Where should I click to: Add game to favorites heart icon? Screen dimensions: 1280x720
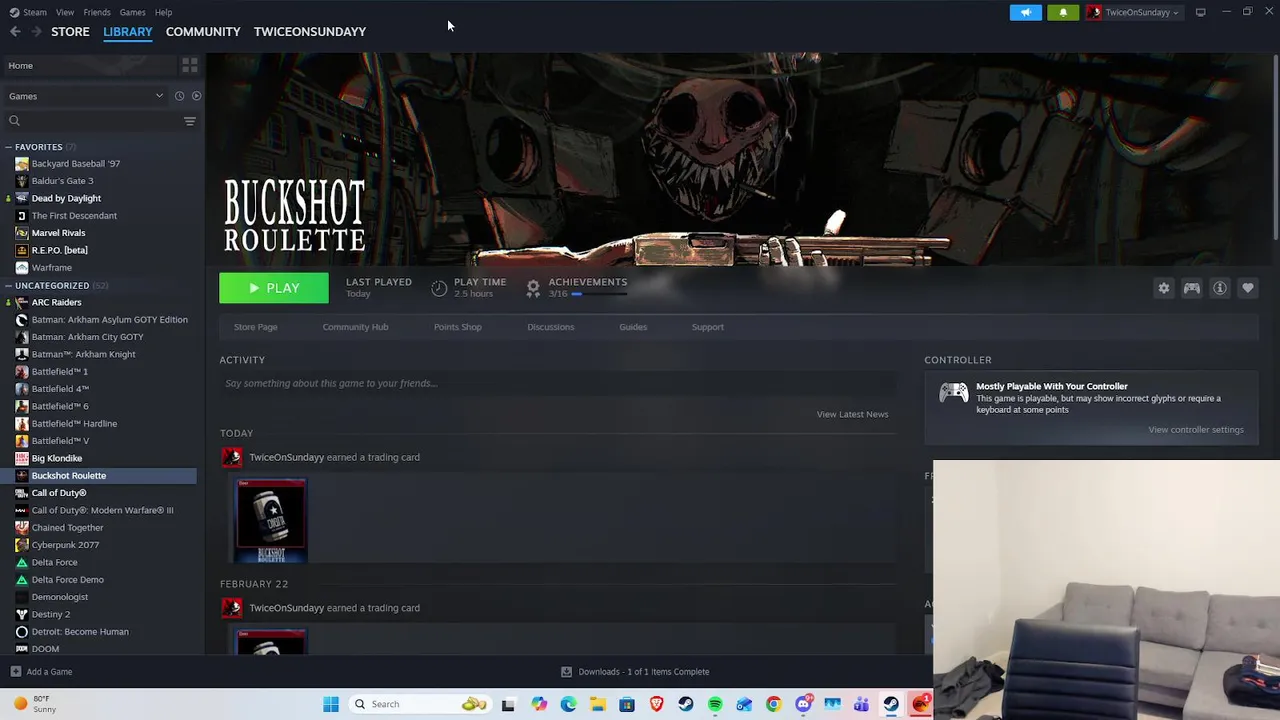click(x=1248, y=288)
